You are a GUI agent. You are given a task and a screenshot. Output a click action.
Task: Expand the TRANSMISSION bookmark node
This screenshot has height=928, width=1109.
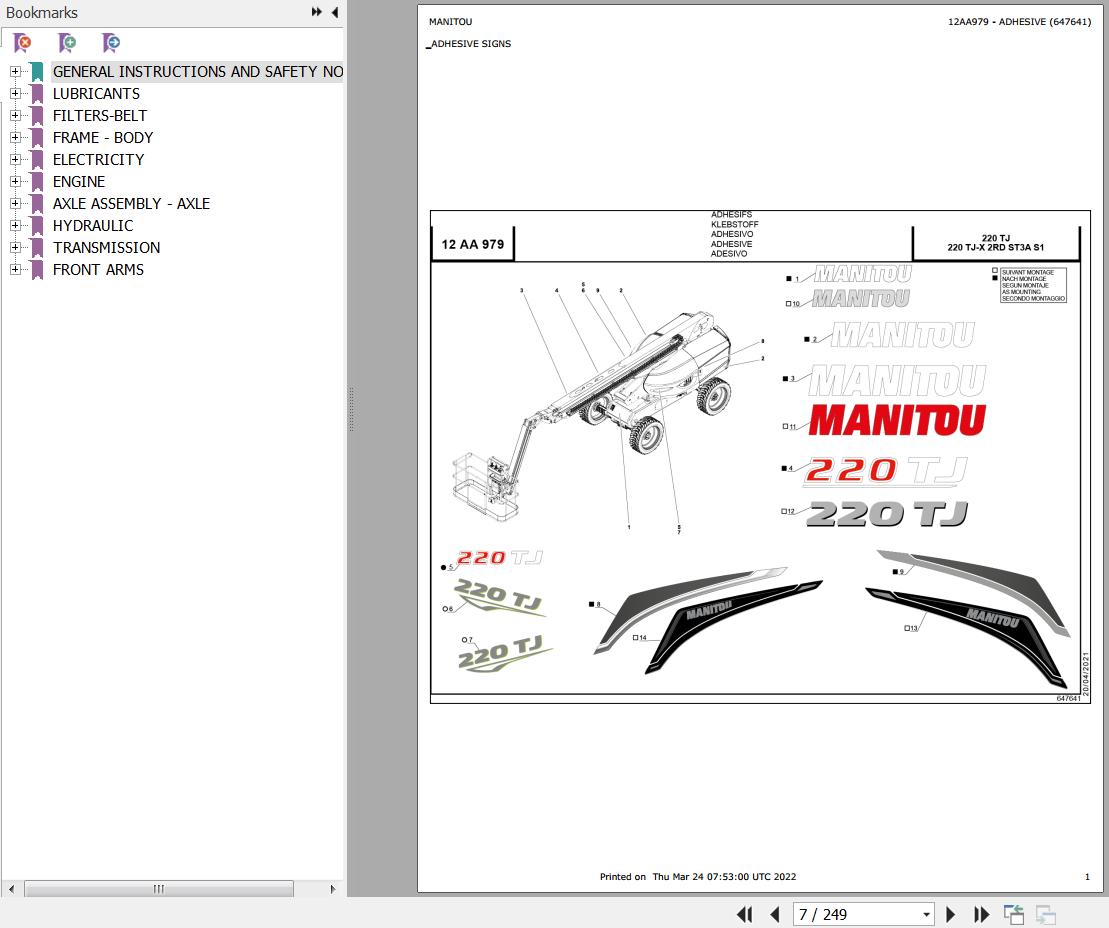(x=15, y=248)
